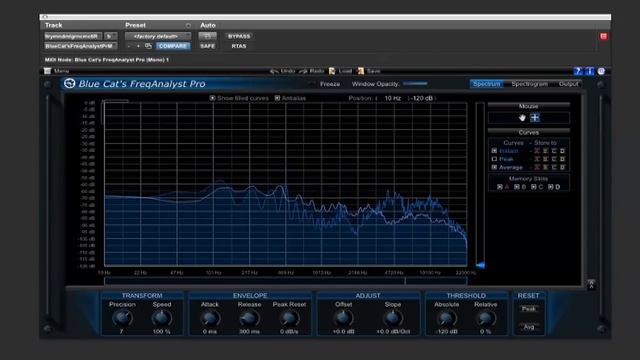Click the SAFE automation button
This screenshot has width=640, height=360.
pyautogui.click(x=207, y=46)
